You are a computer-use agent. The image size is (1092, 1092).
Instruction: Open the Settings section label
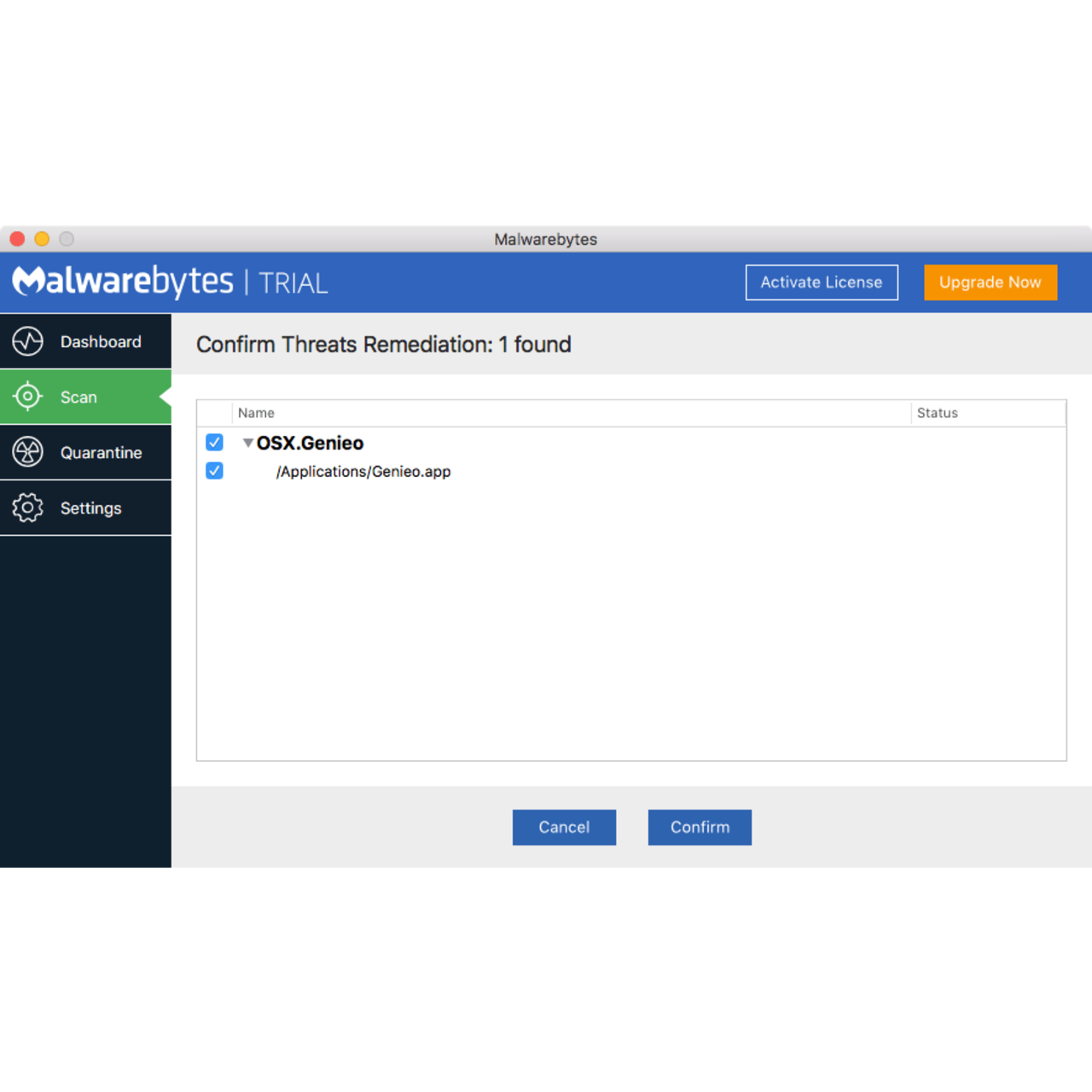pyautogui.click(x=90, y=508)
